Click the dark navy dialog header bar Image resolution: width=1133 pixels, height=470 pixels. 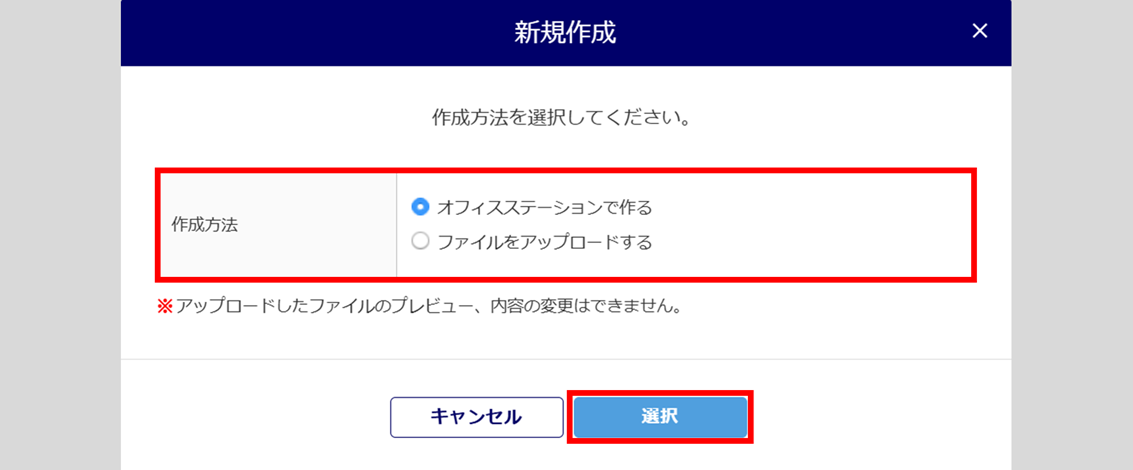pyautogui.click(x=300, y=33)
